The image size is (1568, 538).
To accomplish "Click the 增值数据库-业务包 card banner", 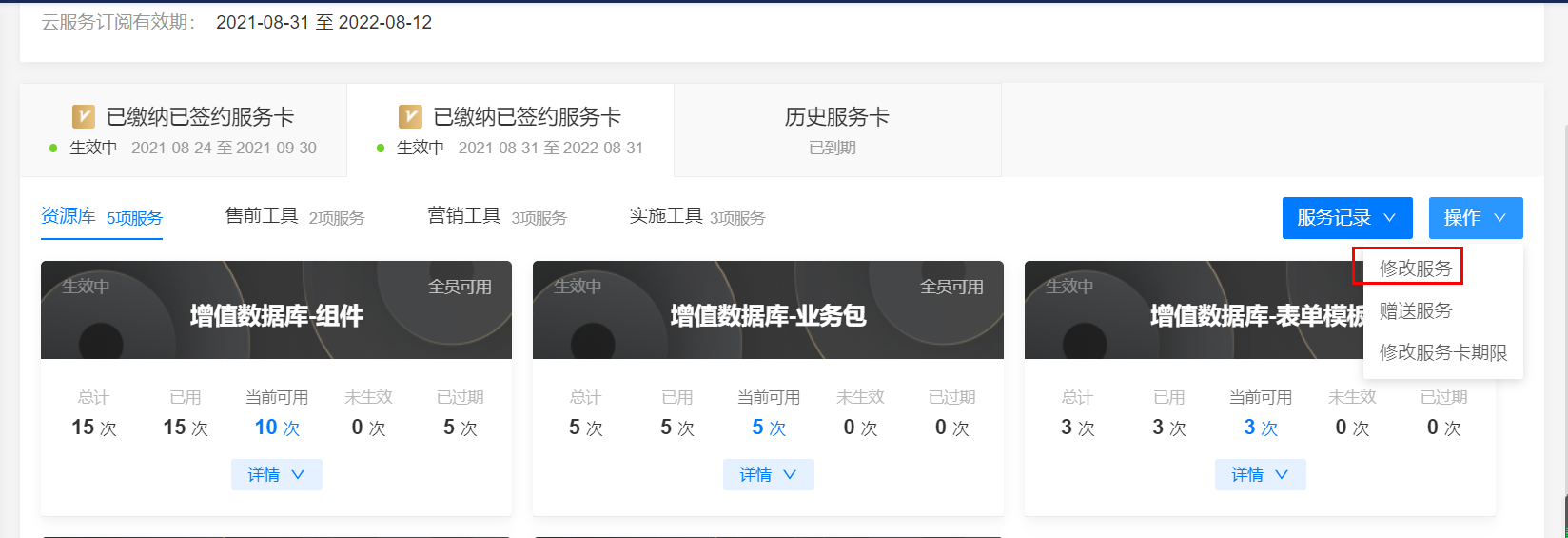I will (x=768, y=310).
